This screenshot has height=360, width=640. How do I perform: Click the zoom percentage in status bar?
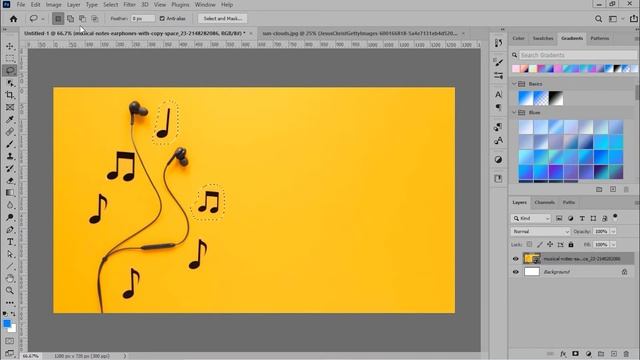pos(31,356)
